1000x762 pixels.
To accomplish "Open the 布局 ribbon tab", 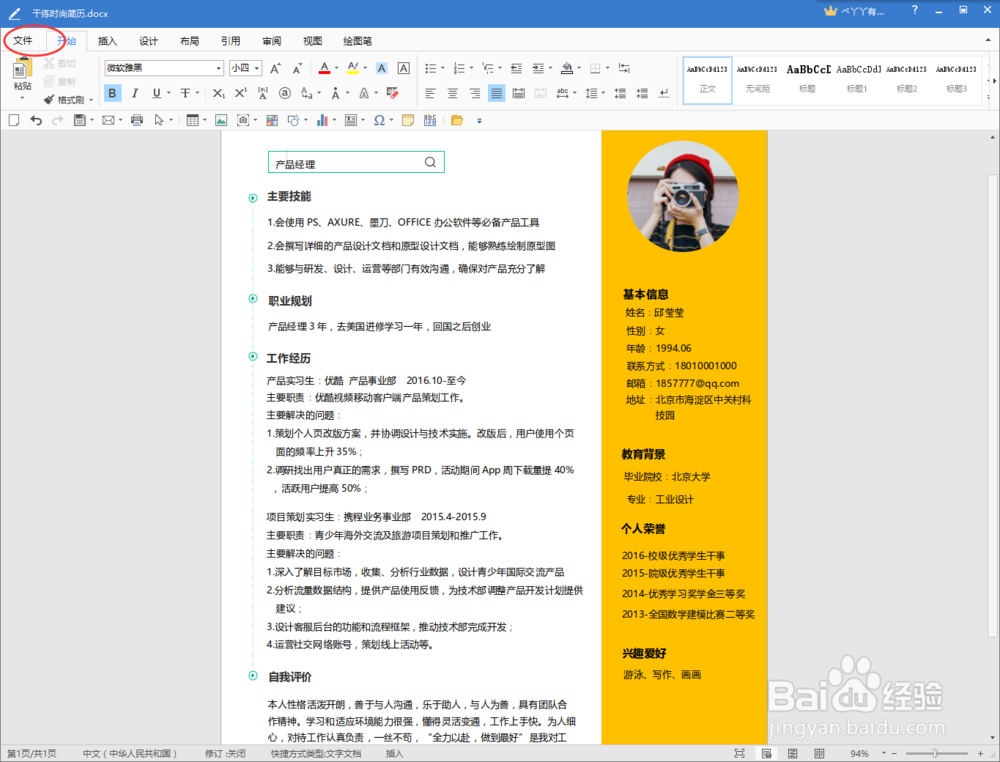I will [x=189, y=41].
